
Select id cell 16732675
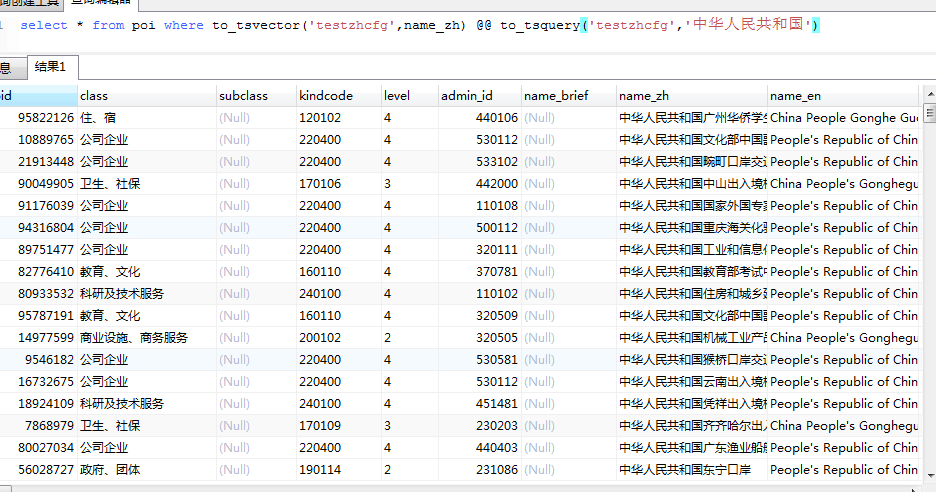38,382
